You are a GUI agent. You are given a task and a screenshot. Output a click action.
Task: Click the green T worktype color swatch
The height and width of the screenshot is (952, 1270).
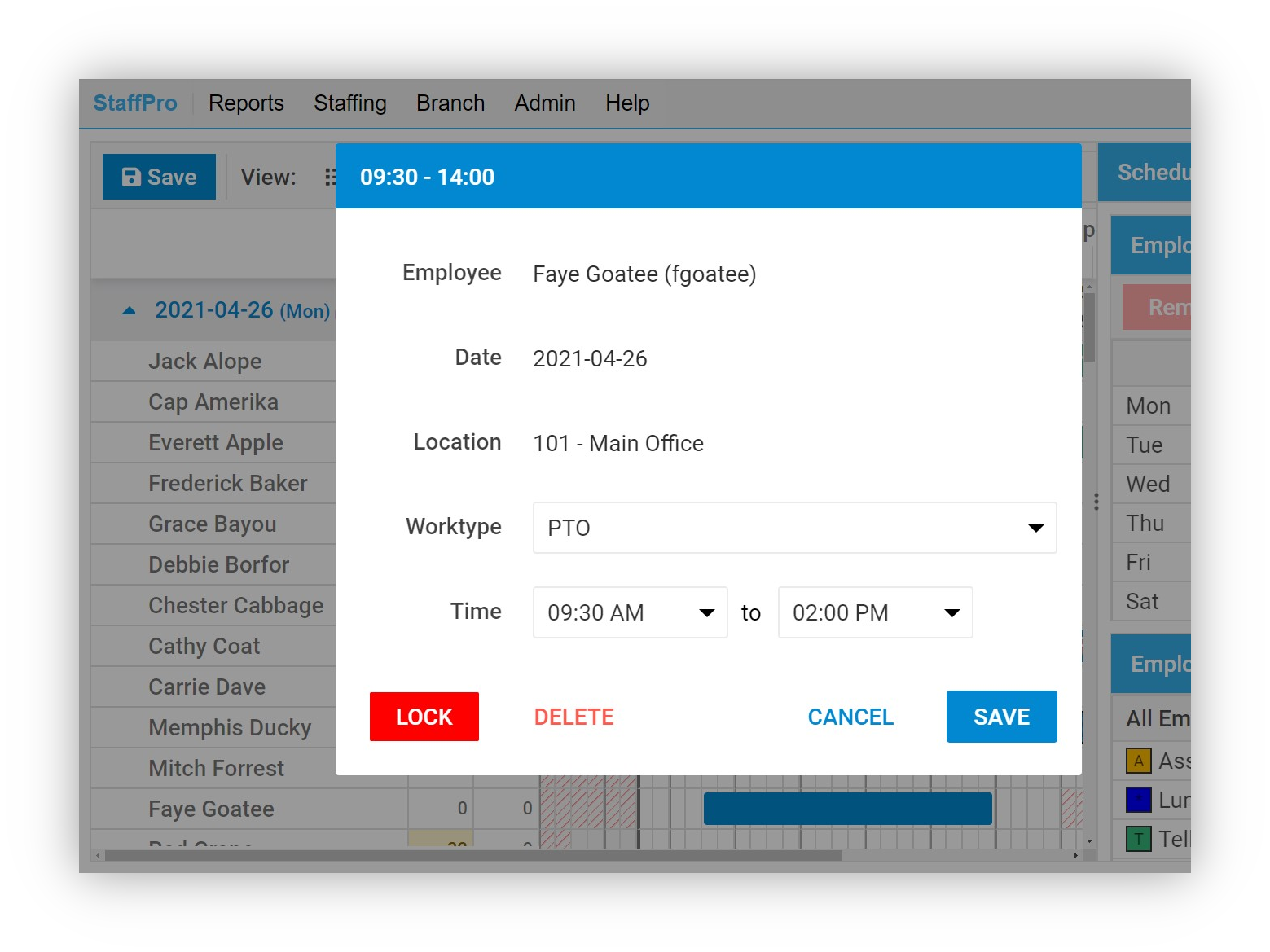(1138, 838)
